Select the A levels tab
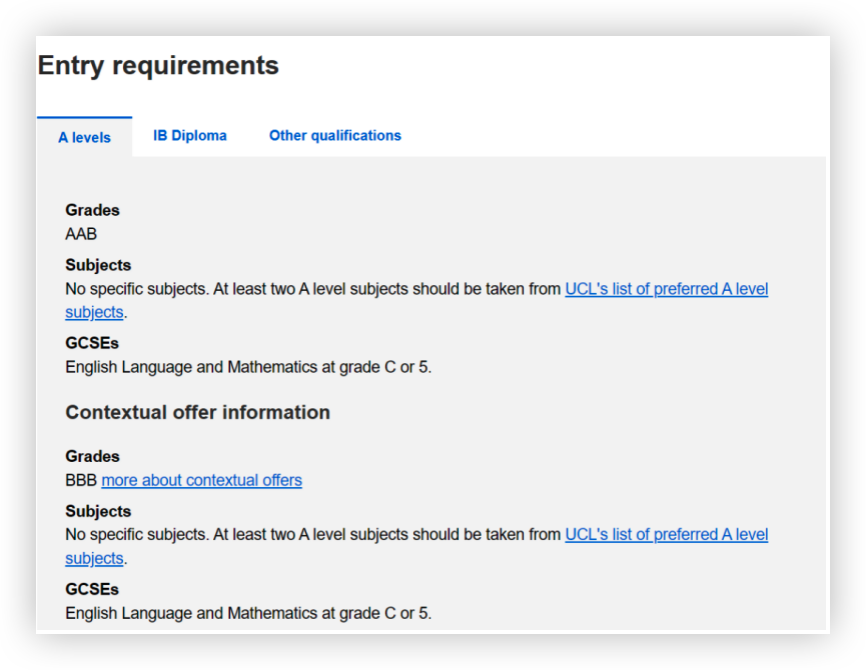Image resolution: width=866 pixels, height=670 pixels. pos(85,137)
